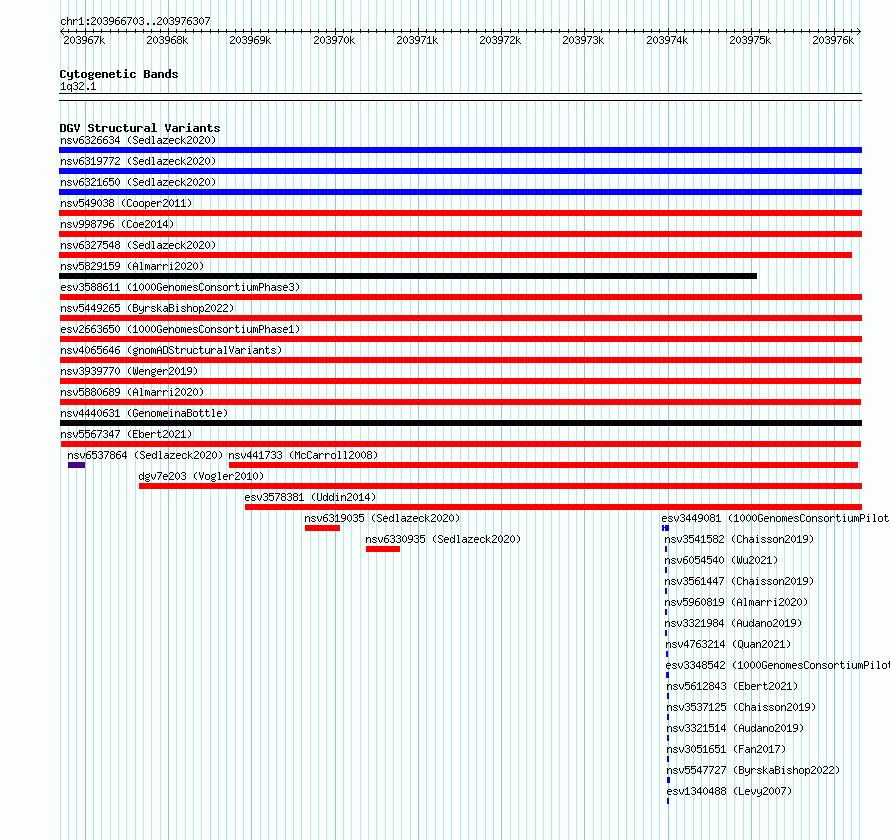The height and width of the screenshot is (840, 890).
Task: Open variant nsv6327548 (Sedlazeck2020) label
Action: 138,245
